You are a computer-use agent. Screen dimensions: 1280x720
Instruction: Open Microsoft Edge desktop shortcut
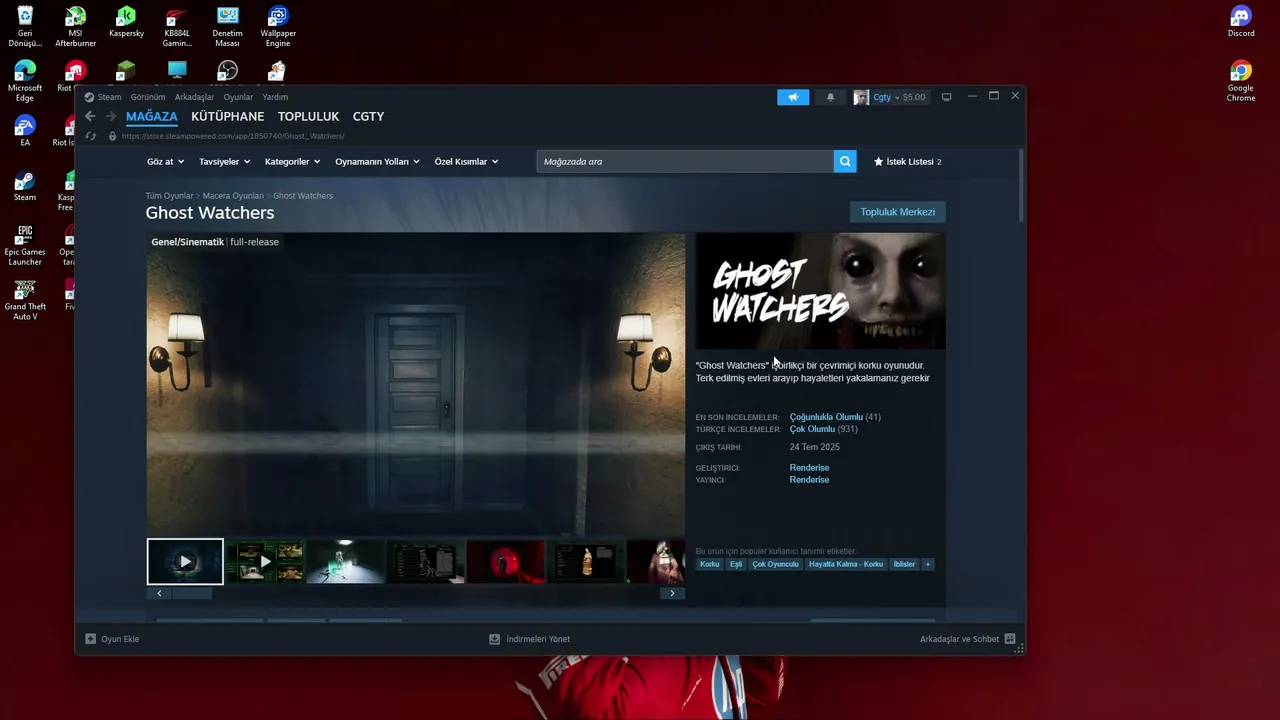(x=25, y=81)
